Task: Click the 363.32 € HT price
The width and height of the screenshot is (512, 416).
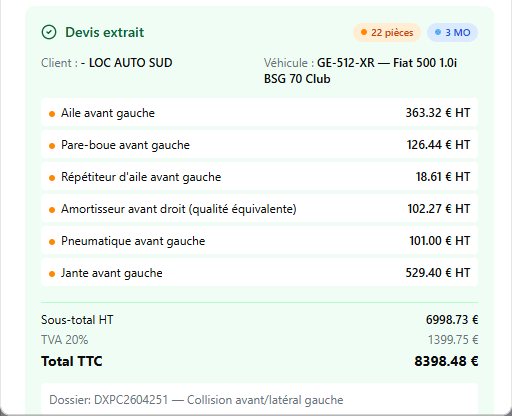Action: pos(438,113)
